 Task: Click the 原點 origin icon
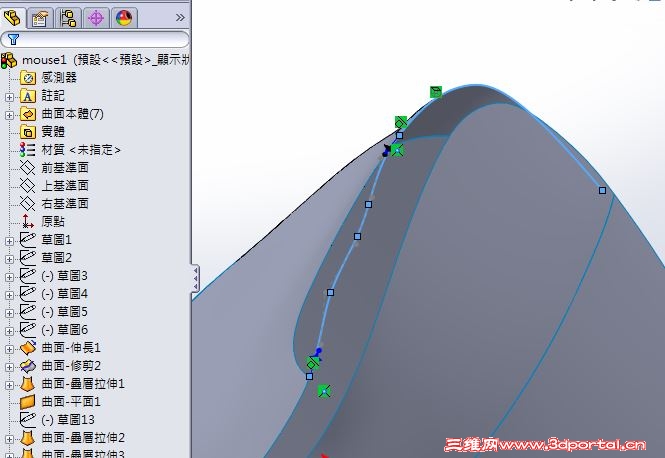tap(28, 221)
